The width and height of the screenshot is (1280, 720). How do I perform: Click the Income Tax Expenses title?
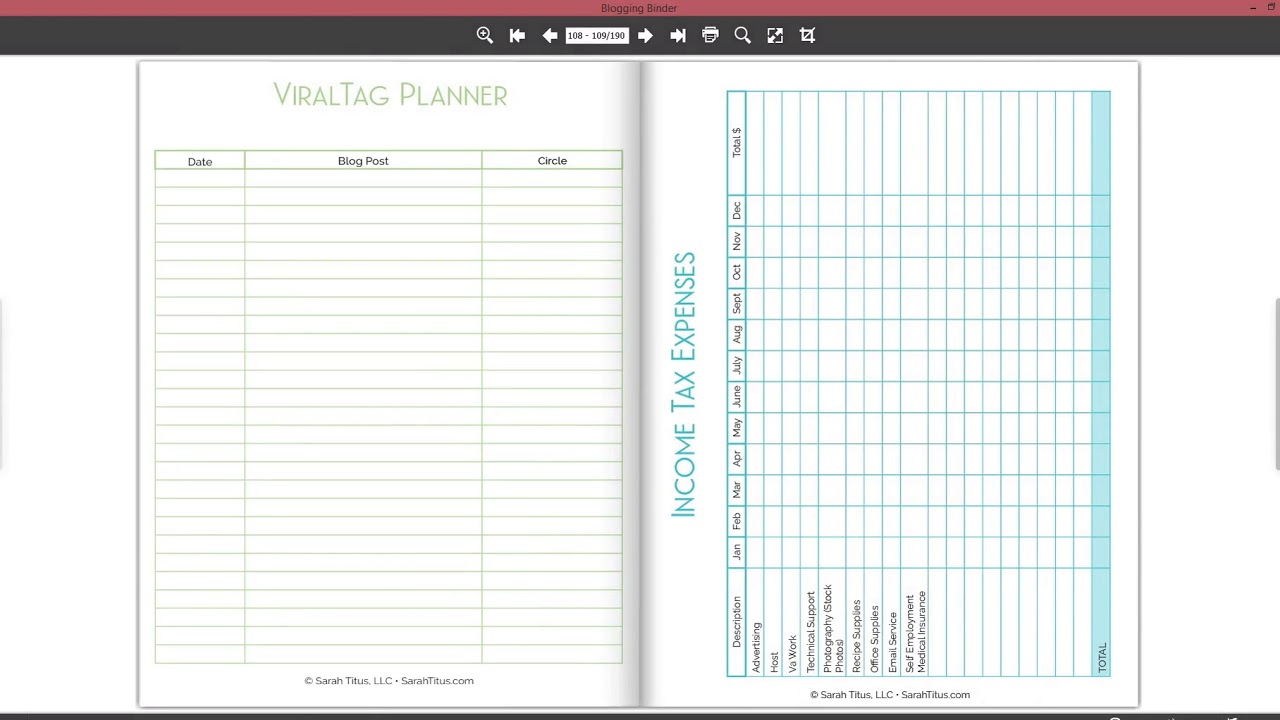pos(683,384)
